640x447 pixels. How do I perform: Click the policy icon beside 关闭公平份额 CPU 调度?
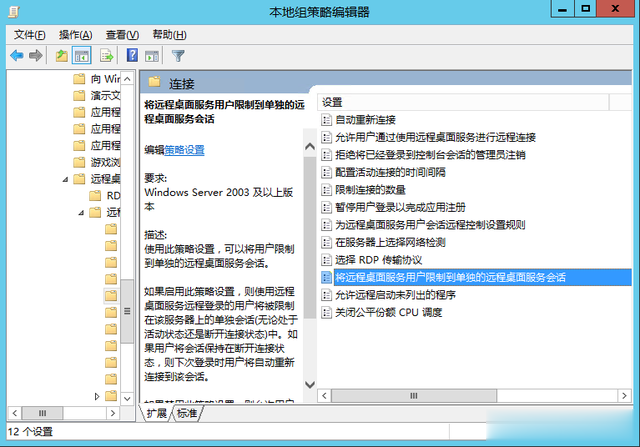coord(326,313)
